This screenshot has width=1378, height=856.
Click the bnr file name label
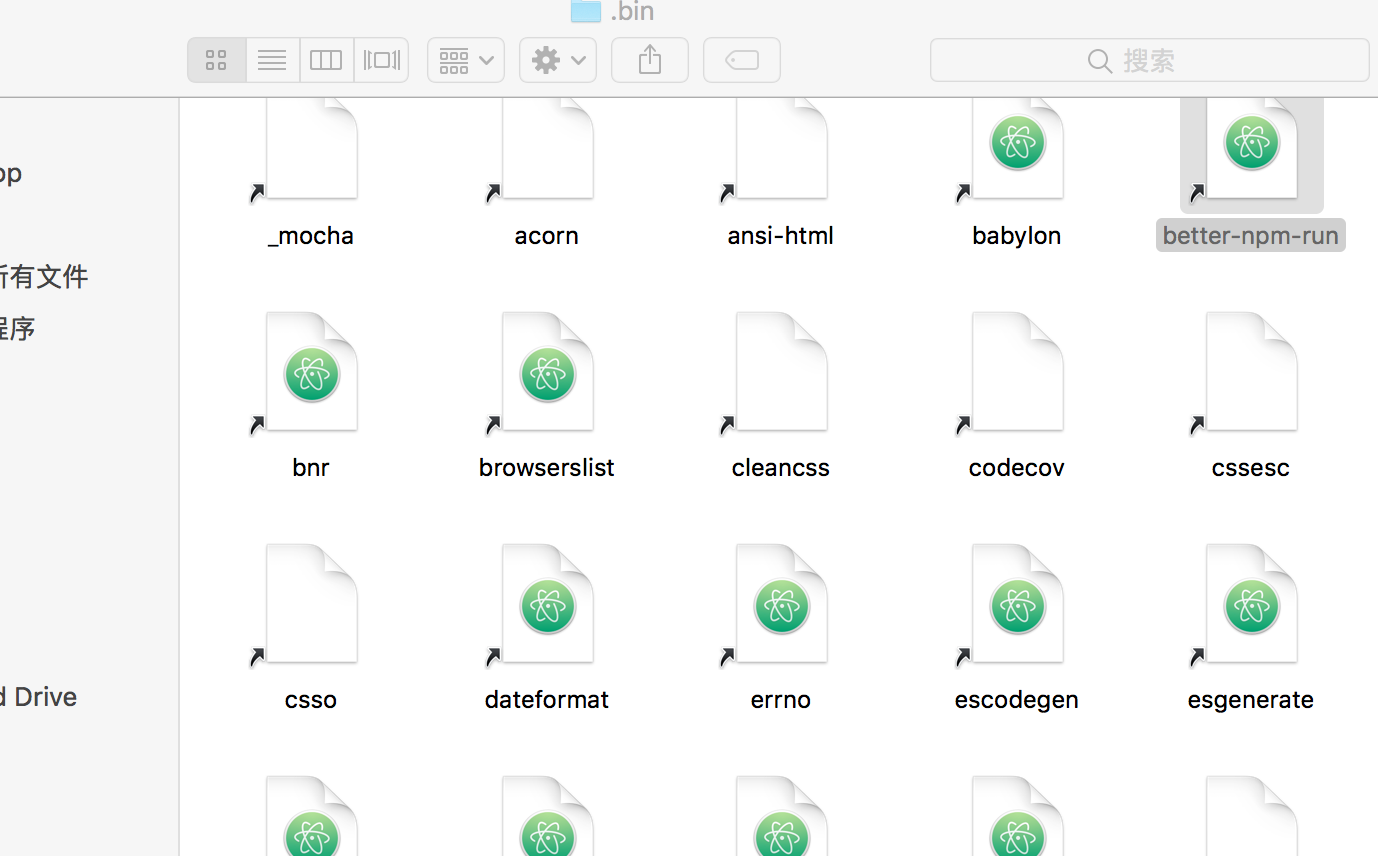311,467
